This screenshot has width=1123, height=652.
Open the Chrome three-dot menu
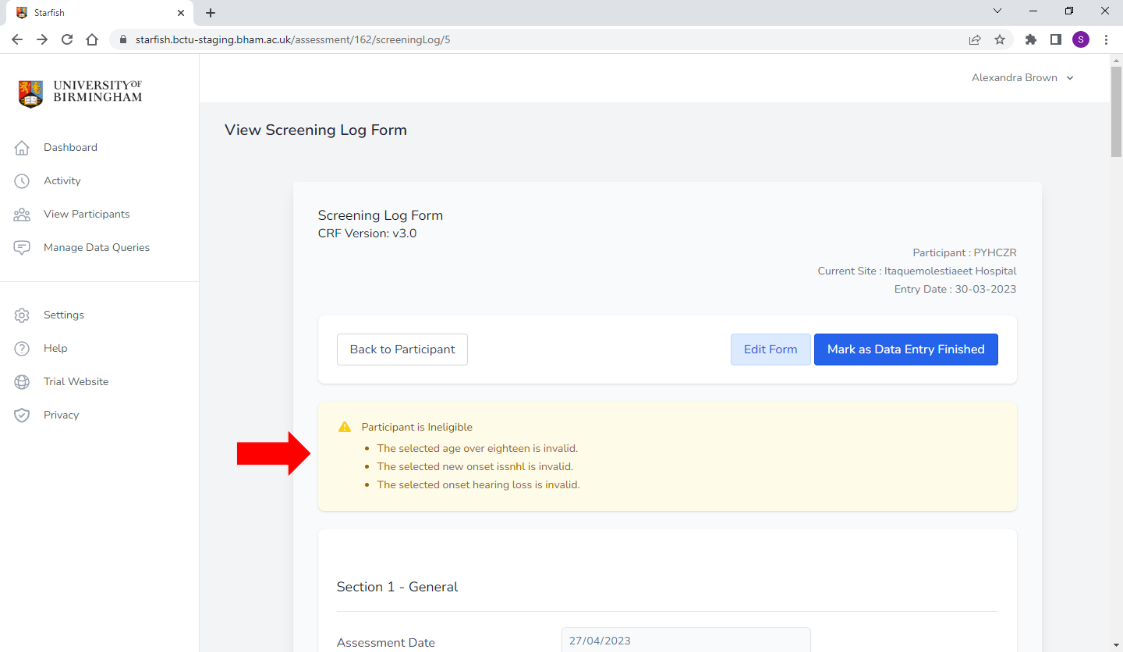coord(1106,40)
